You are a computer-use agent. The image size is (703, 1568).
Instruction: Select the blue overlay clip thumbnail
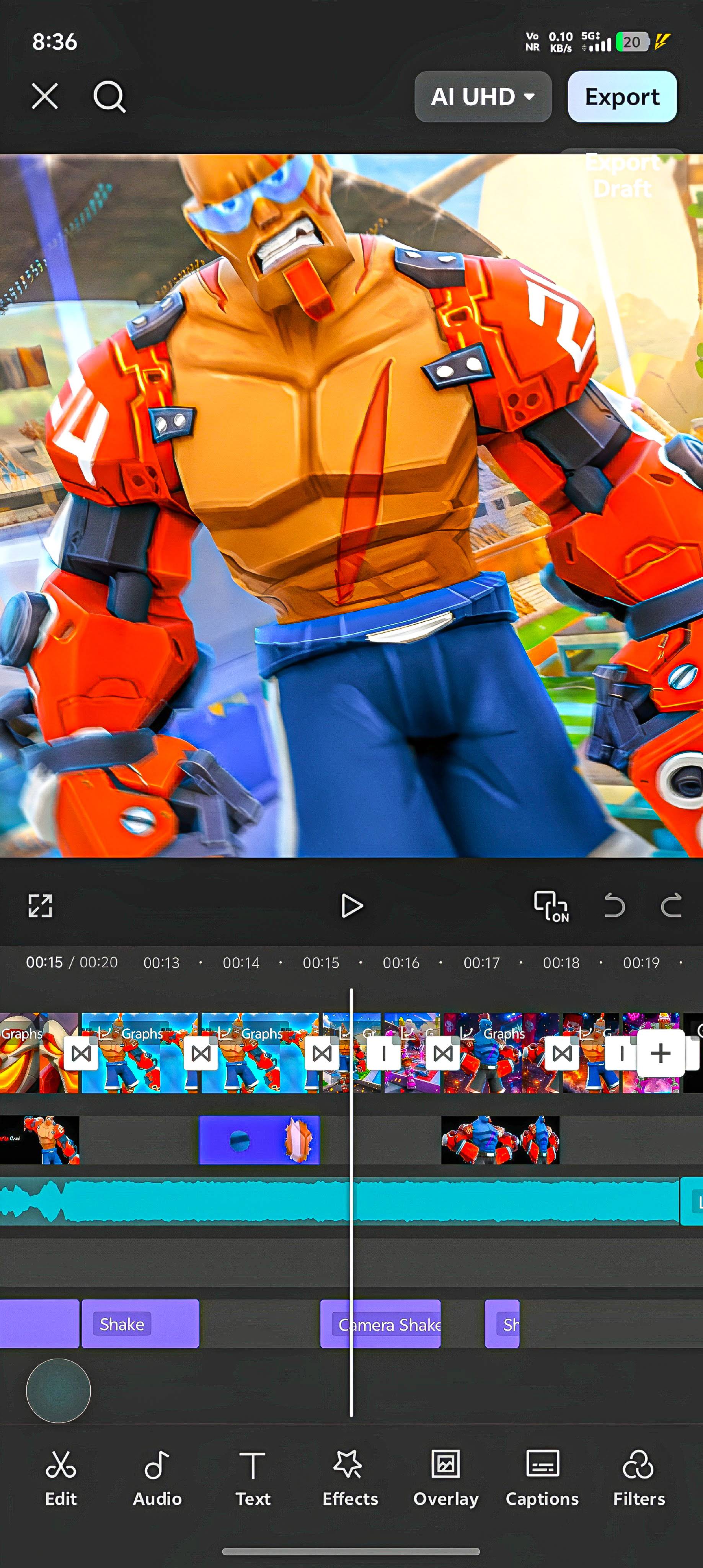(x=259, y=1140)
